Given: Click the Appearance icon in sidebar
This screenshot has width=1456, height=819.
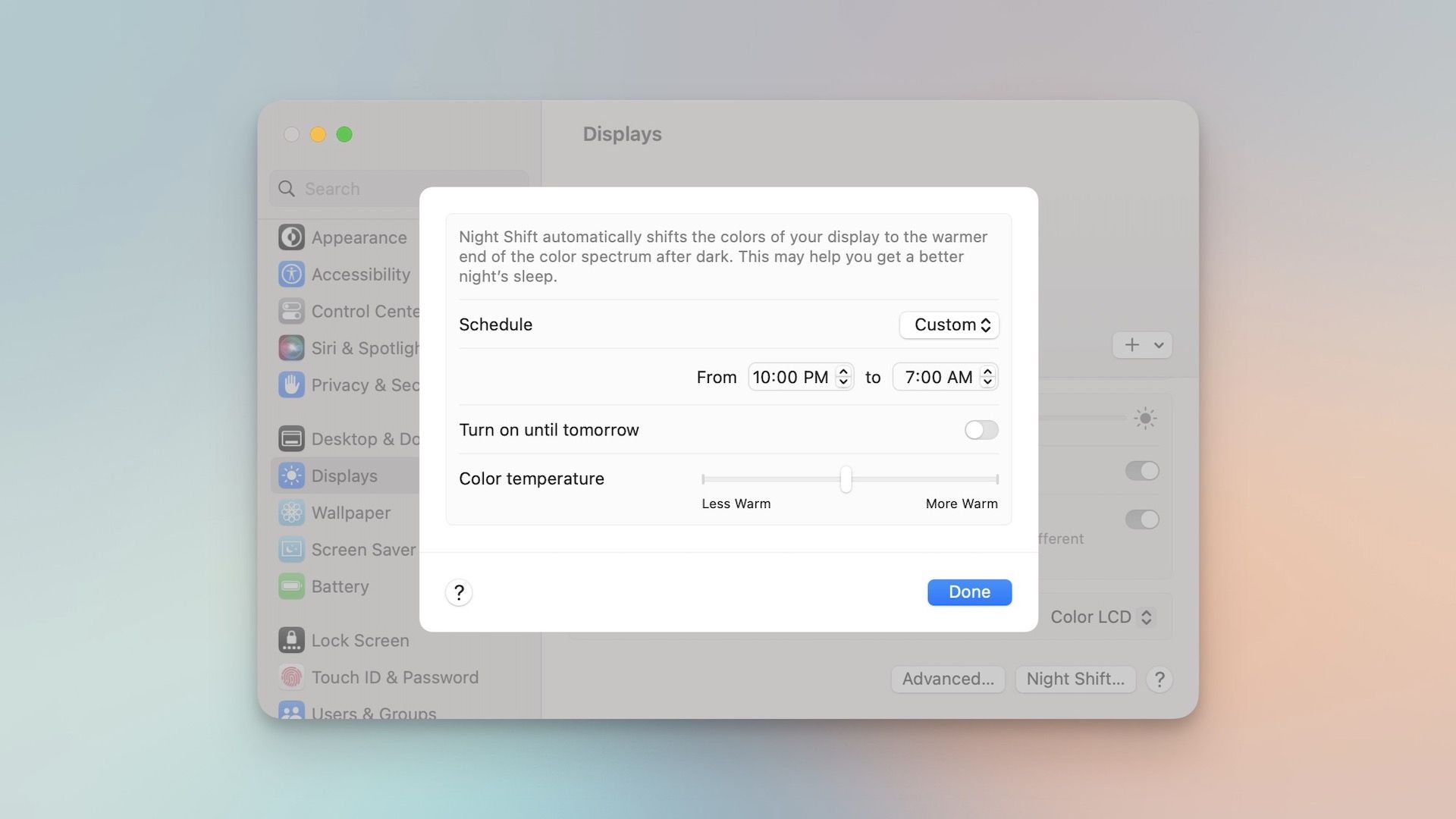Looking at the screenshot, I should (291, 238).
